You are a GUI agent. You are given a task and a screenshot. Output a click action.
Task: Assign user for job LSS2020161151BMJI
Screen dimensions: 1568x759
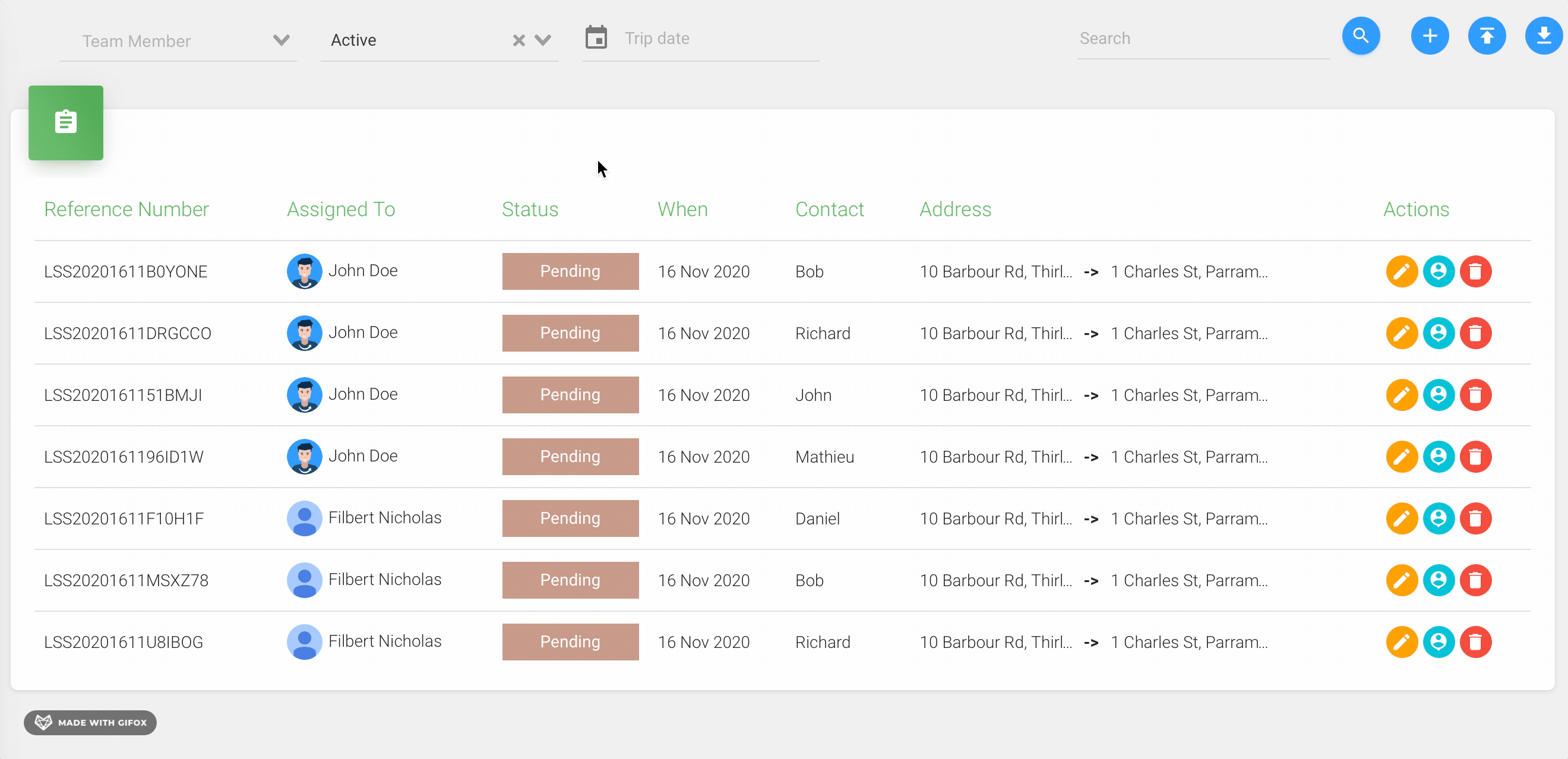1439,395
